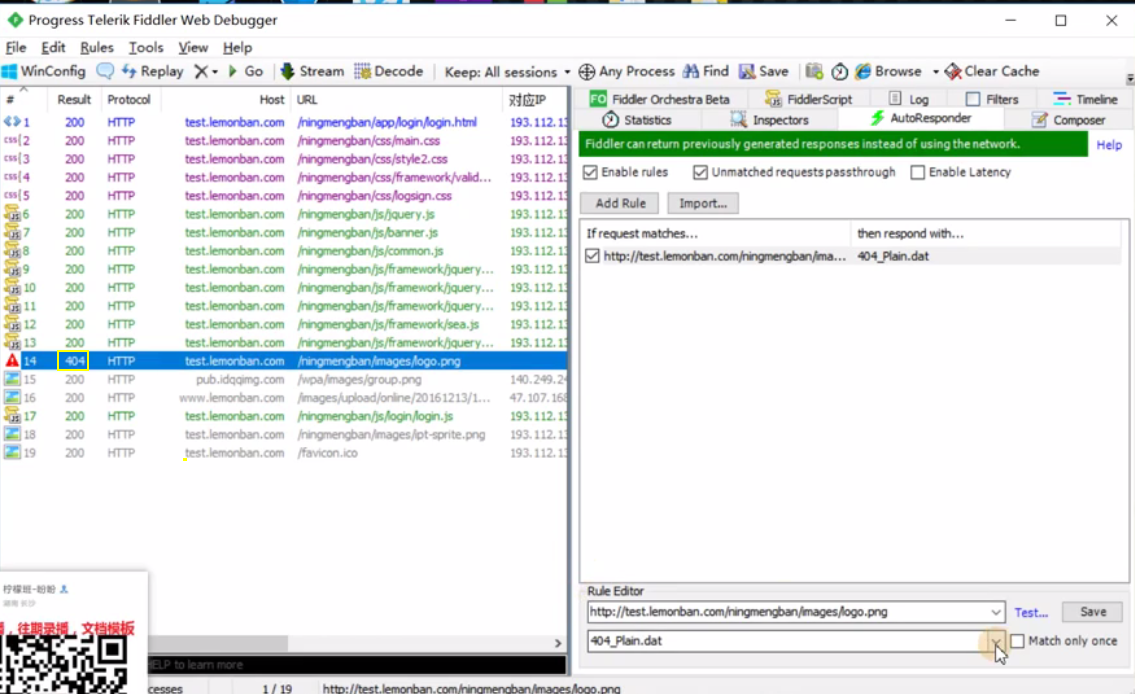Click Any Process target icon
The height and width of the screenshot is (694, 1135).
(x=587, y=71)
